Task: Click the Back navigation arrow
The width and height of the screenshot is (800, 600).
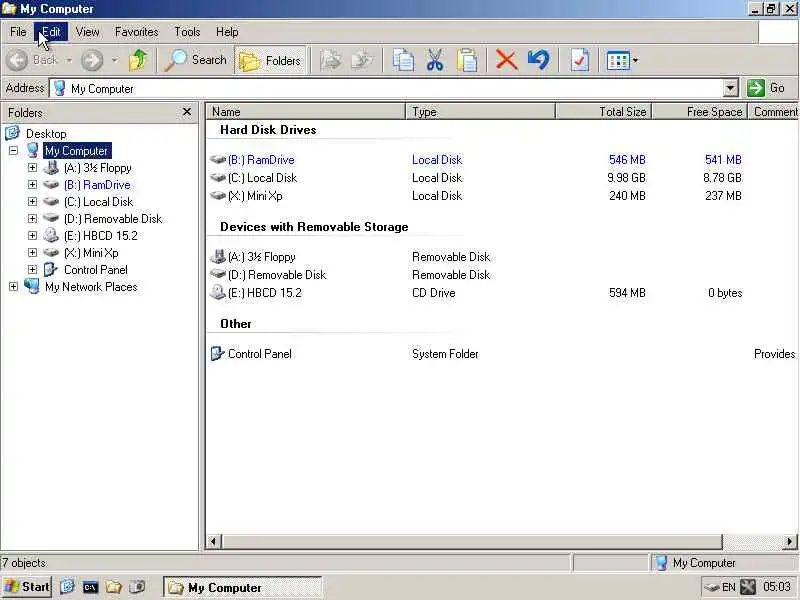Action: coord(17,60)
